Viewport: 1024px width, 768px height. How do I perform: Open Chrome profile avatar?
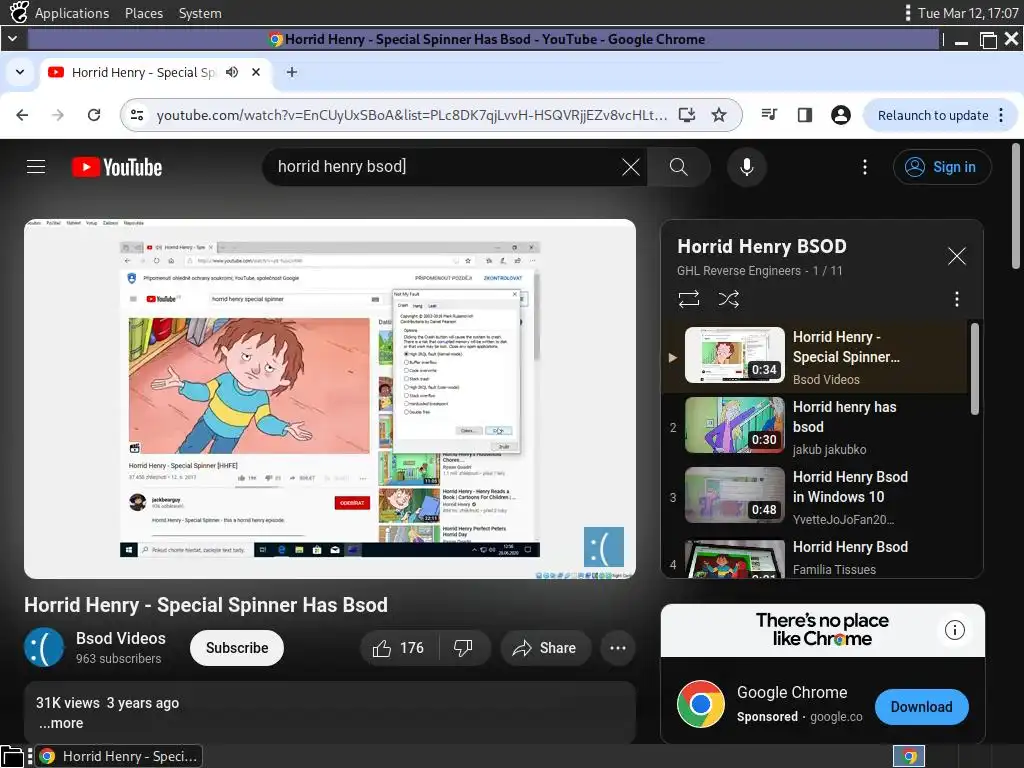[x=840, y=115]
